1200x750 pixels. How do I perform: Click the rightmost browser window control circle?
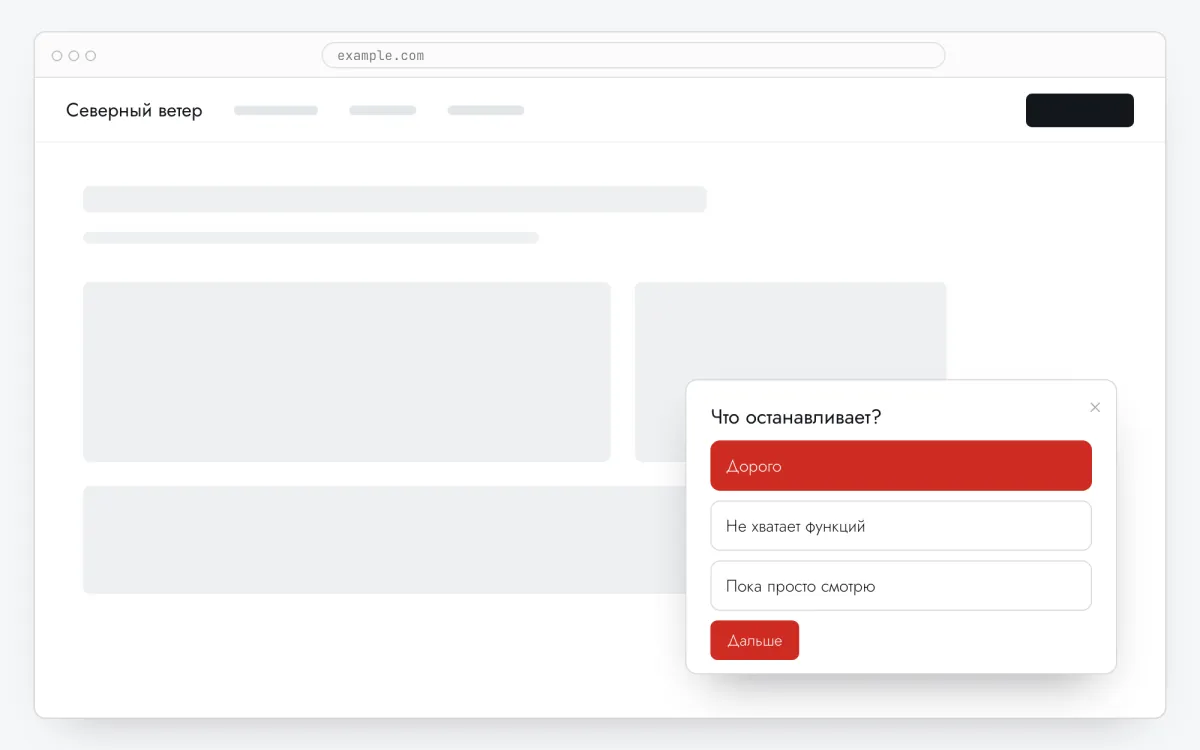(x=91, y=56)
